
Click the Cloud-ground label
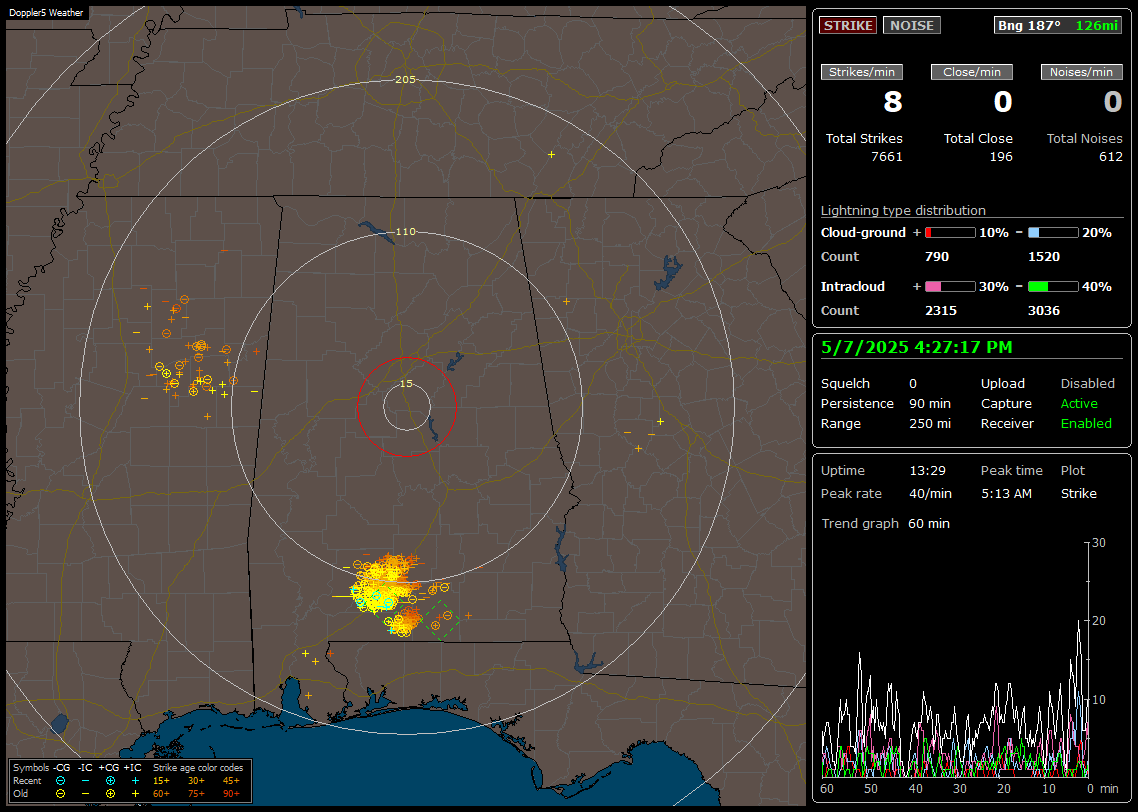point(863,233)
